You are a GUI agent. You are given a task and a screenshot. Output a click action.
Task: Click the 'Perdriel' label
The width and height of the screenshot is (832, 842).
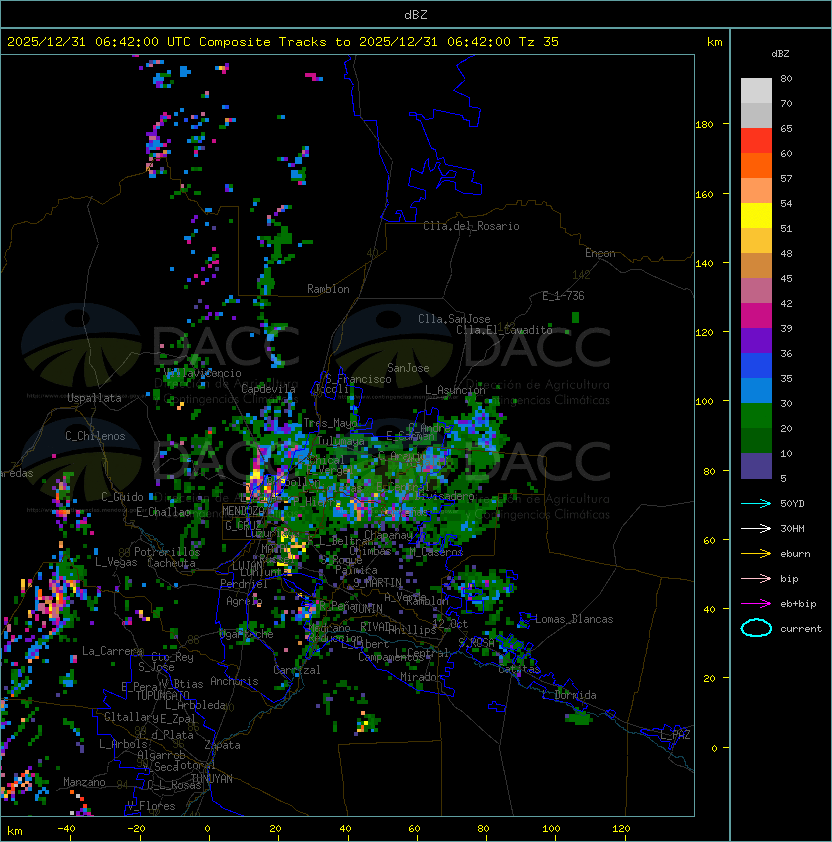click(x=244, y=584)
